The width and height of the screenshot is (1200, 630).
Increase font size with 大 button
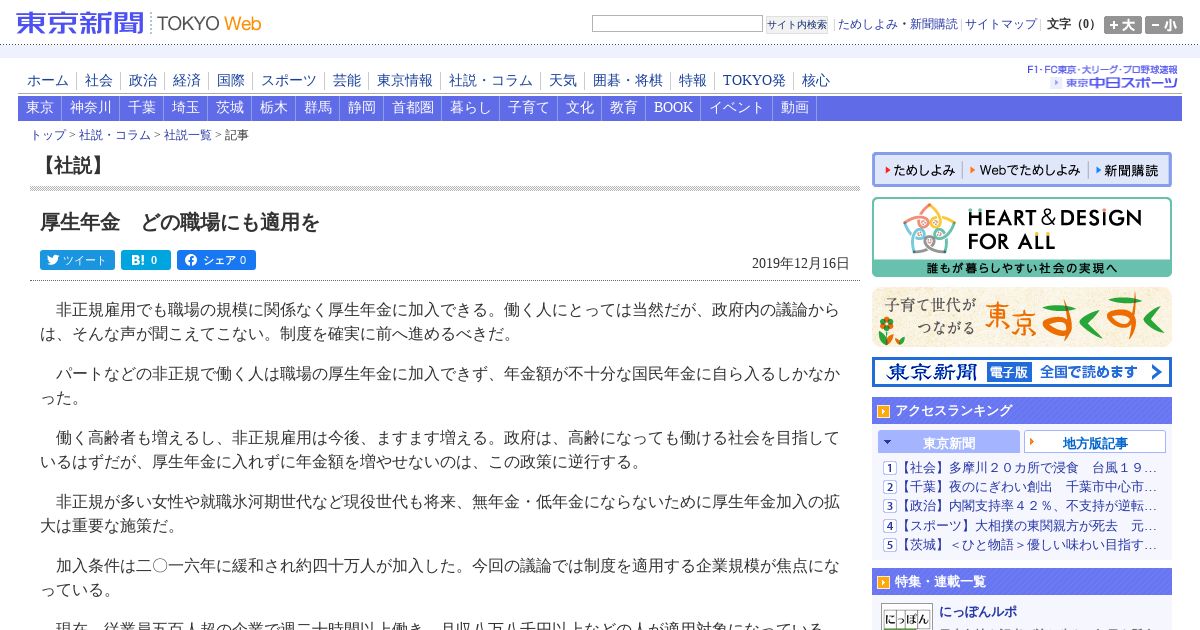click(x=1123, y=25)
